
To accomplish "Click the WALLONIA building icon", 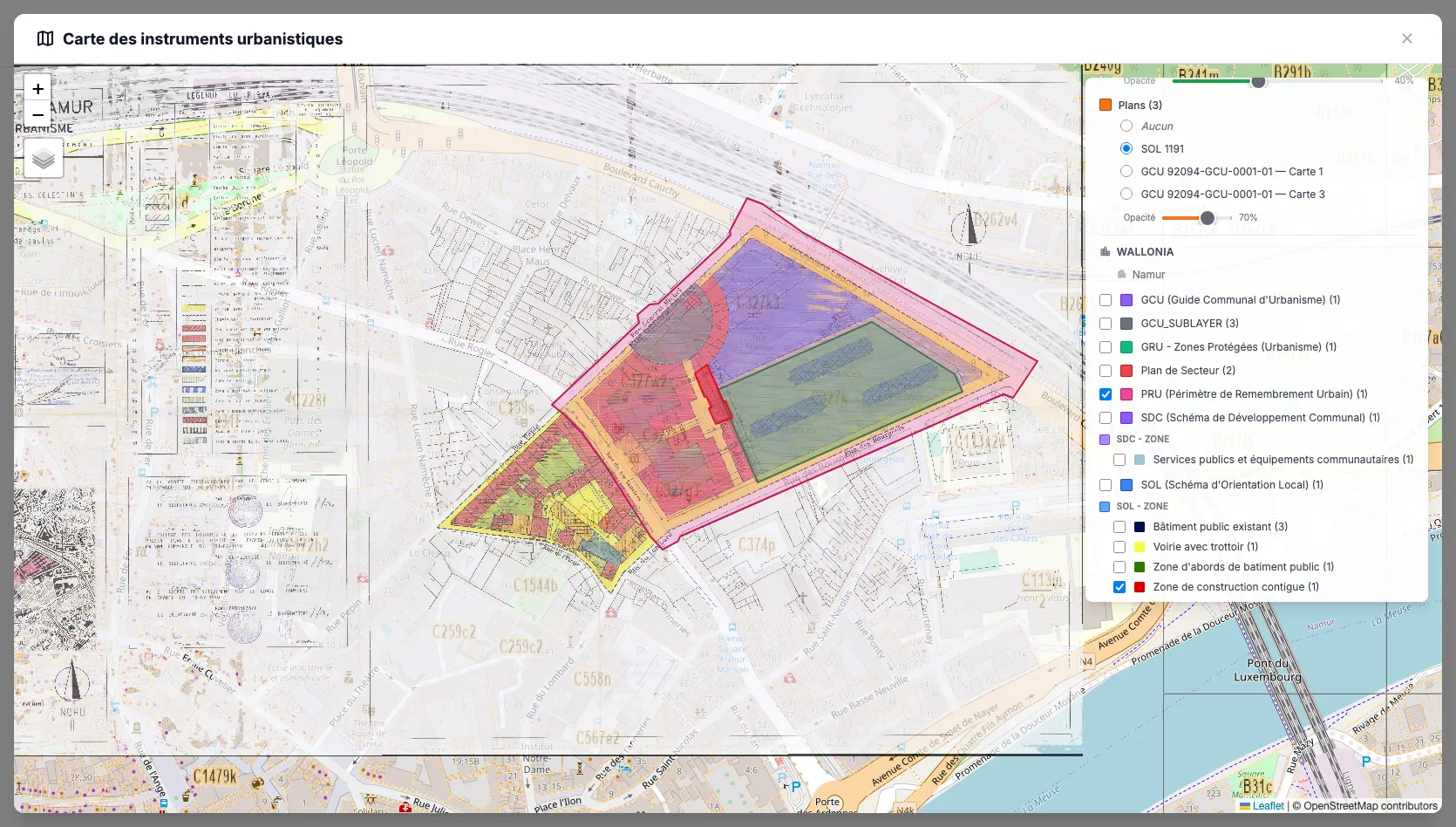I will point(1106,251).
